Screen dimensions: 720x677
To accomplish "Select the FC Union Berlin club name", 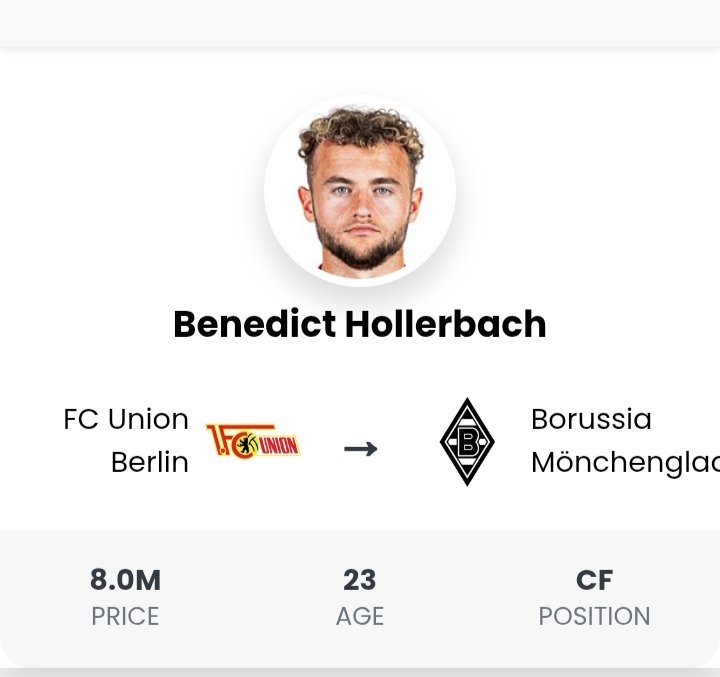I will [126, 440].
